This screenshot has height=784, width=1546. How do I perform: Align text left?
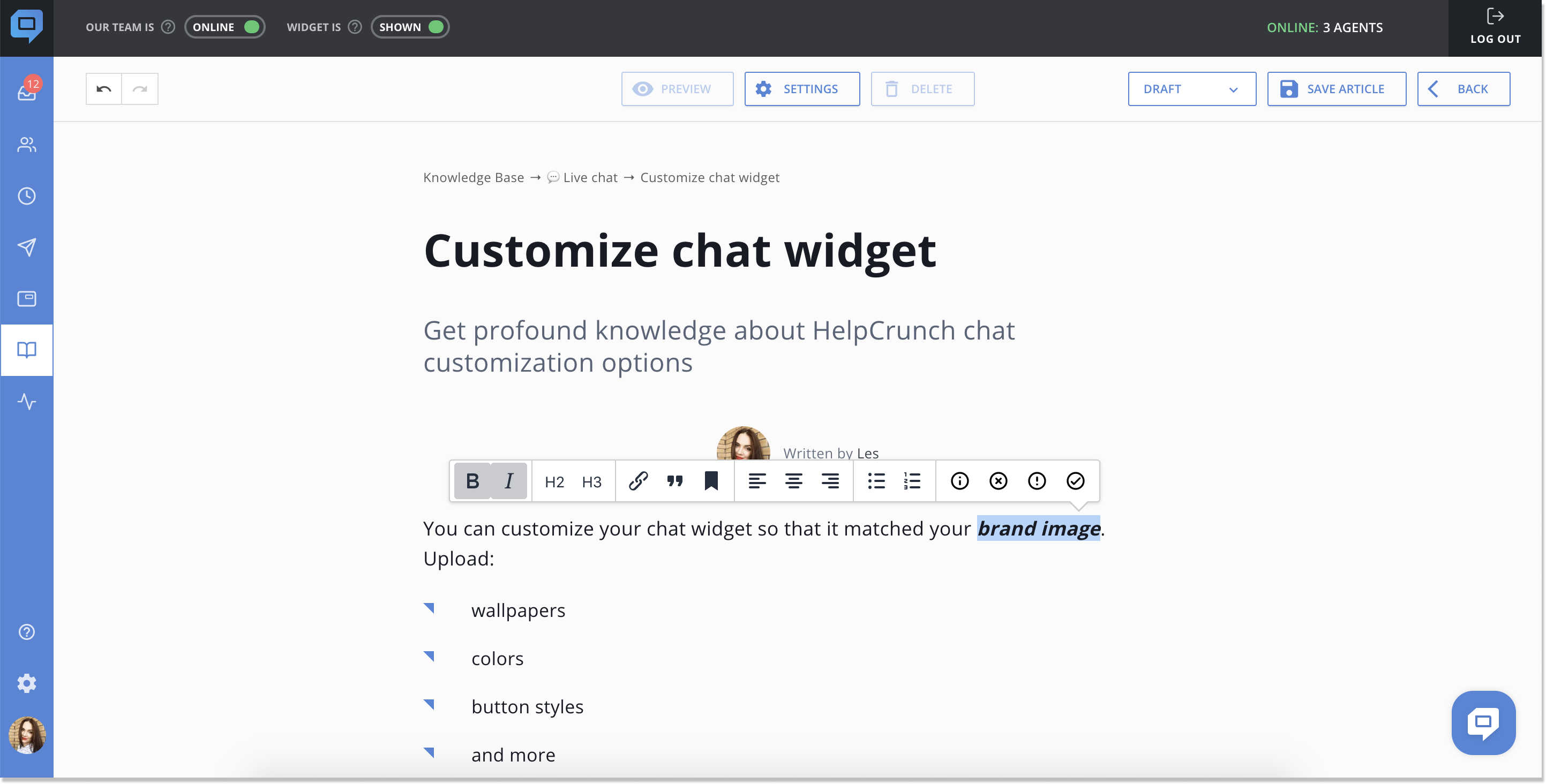pyautogui.click(x=757, y=481)
